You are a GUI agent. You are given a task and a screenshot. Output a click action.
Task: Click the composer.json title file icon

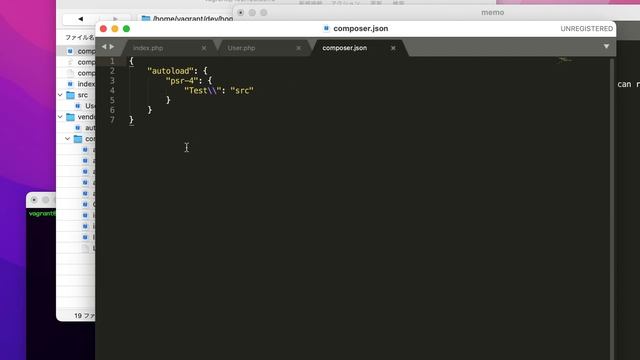click(x=326, y=29)
